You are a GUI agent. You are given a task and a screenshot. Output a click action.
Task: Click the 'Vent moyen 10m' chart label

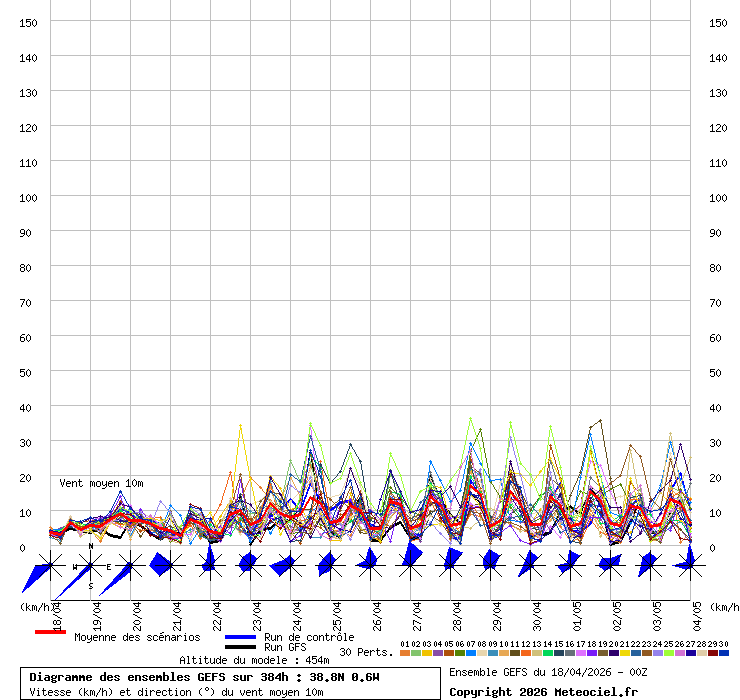pos(101,483)
